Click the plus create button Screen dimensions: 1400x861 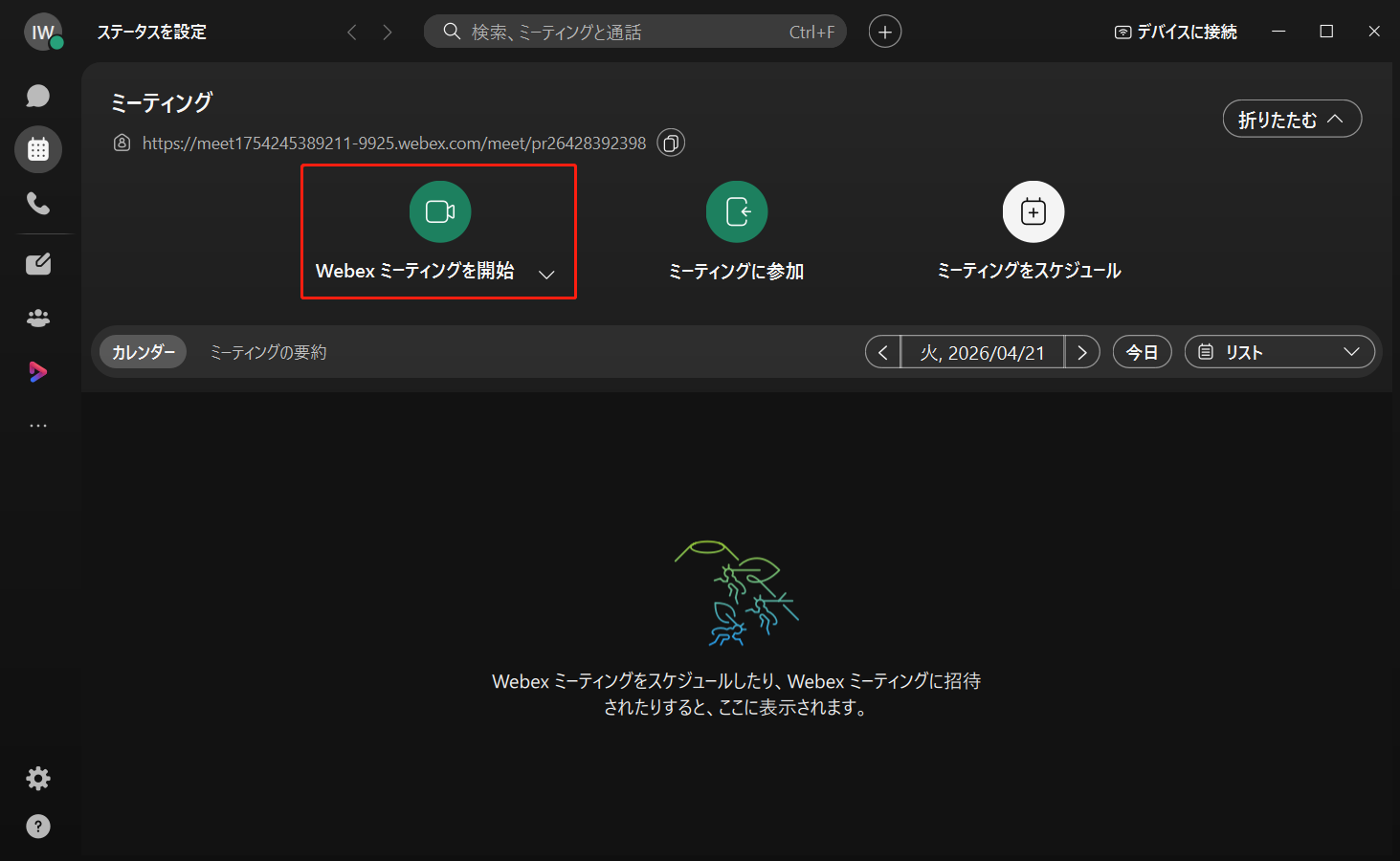[885, 32]
